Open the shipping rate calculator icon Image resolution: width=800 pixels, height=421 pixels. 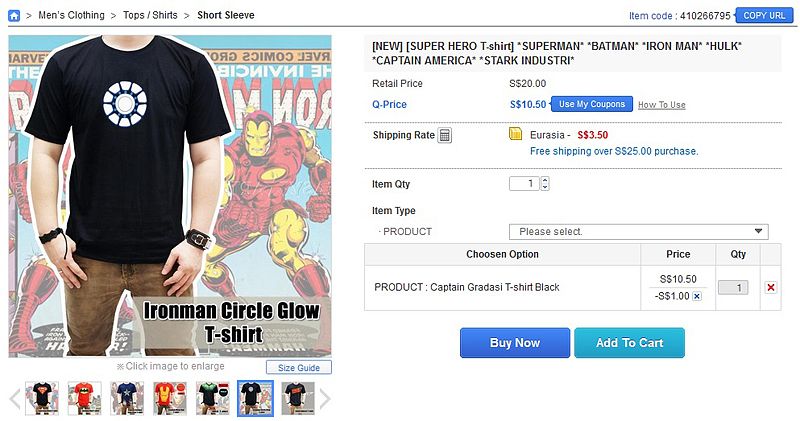click(445, 135)
